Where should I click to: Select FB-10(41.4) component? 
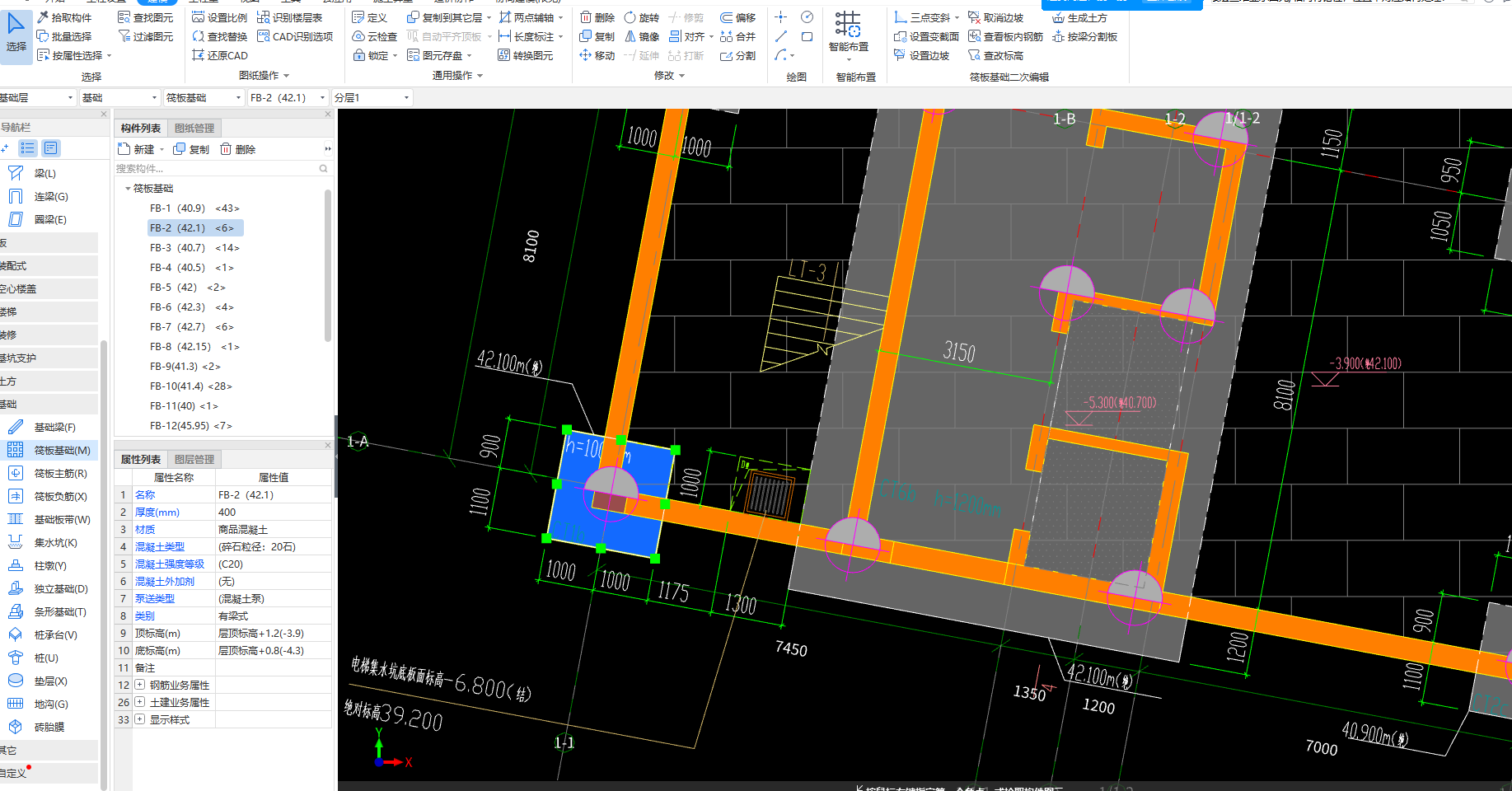(191, 386)
